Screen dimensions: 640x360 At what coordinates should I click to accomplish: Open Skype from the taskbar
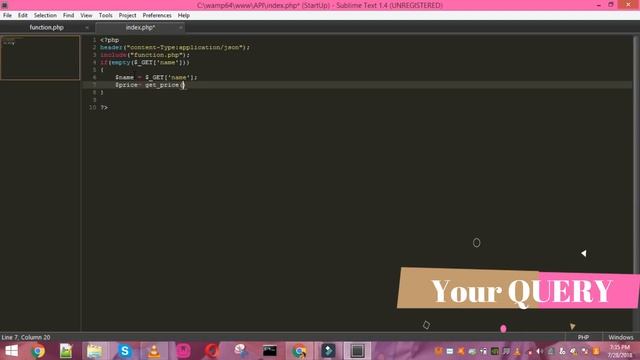pos(125,351)
